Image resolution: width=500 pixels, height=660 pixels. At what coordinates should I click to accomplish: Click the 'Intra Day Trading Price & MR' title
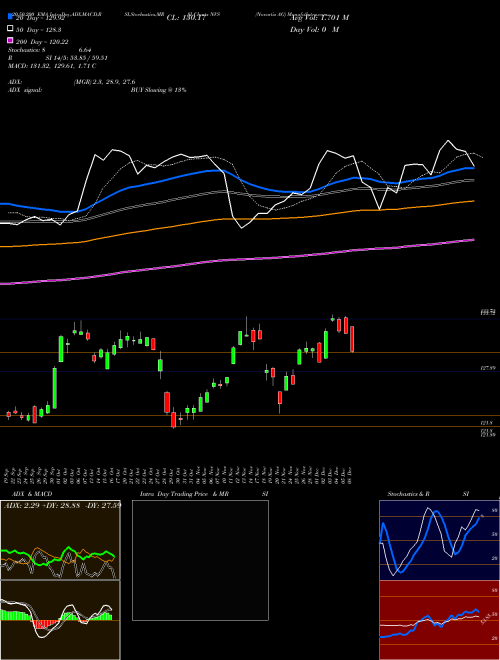(184, 494)
